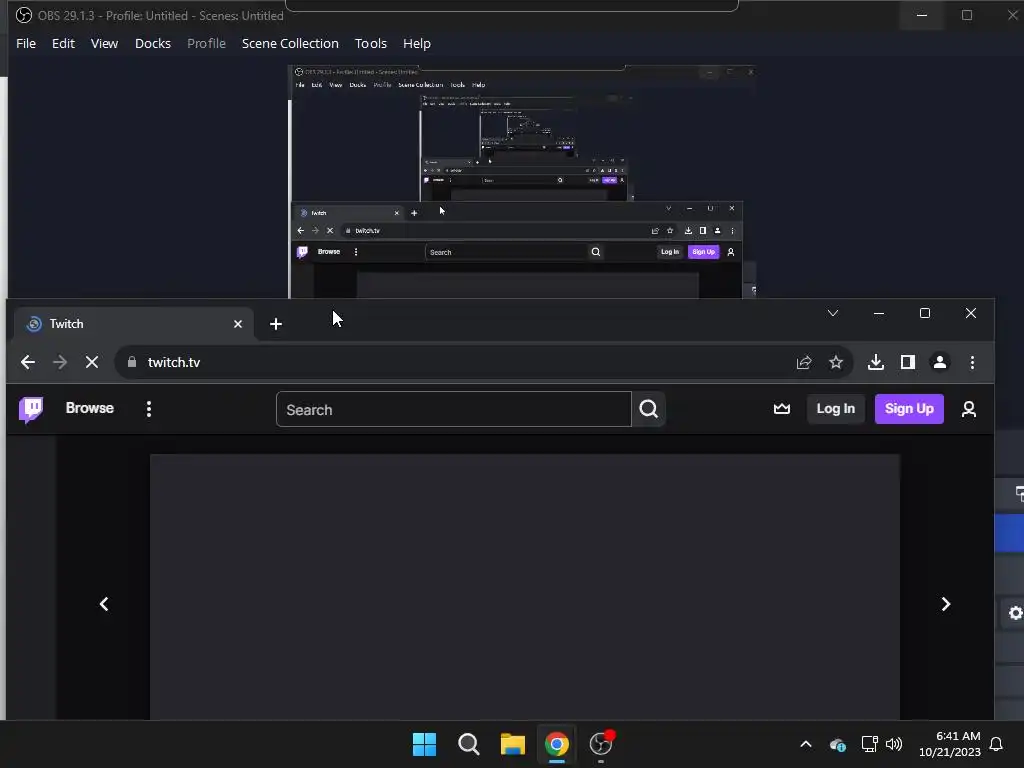Screen dimensions: 1024x768
Task: Open the Chrome three-dot menu
Action: coord(972,362)
